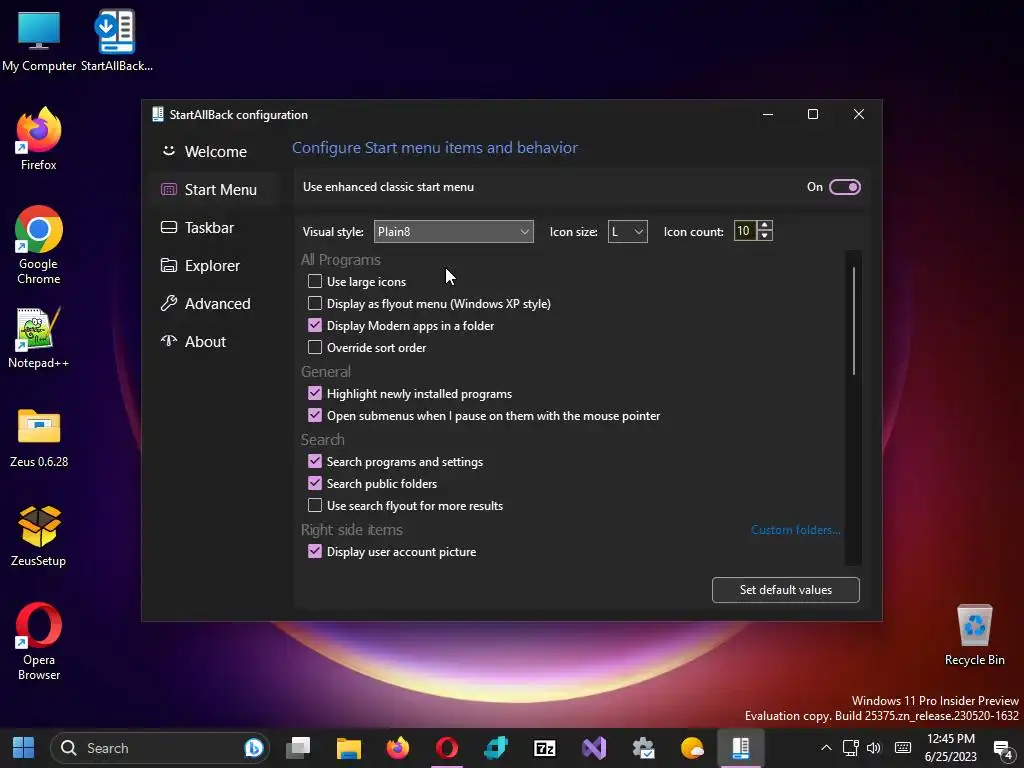Toggle the enhanced classic start menu switch
1024x768 pixels.
[x=844, y=187]
